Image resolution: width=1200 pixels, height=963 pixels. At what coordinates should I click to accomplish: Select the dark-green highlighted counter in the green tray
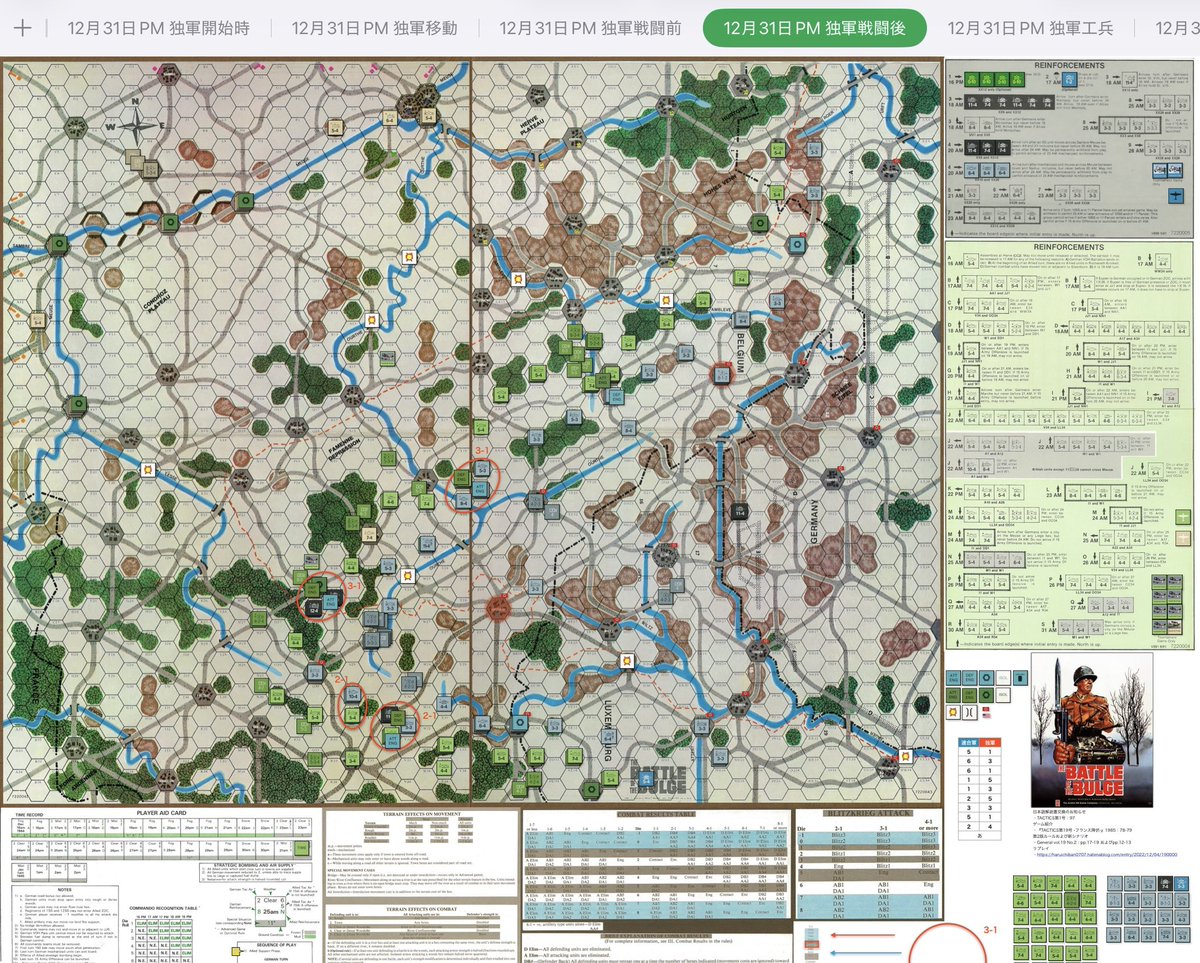[1072, 900]
